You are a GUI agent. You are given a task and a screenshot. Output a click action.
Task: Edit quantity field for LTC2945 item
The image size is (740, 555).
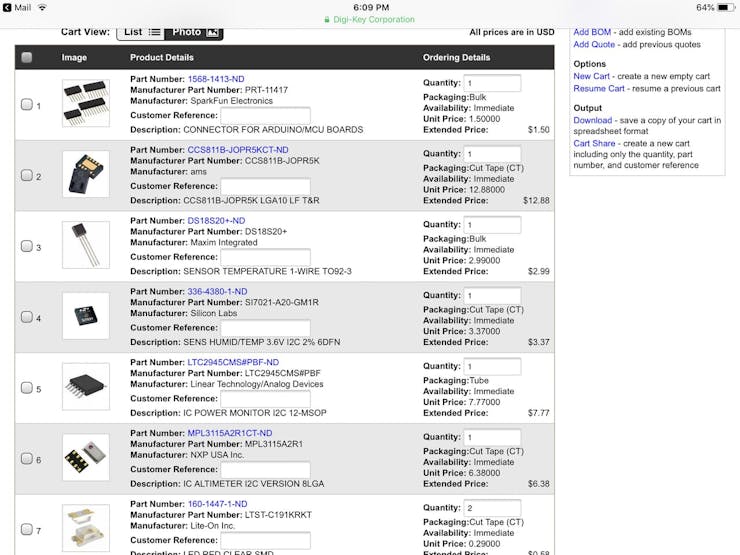click(492, 366)
